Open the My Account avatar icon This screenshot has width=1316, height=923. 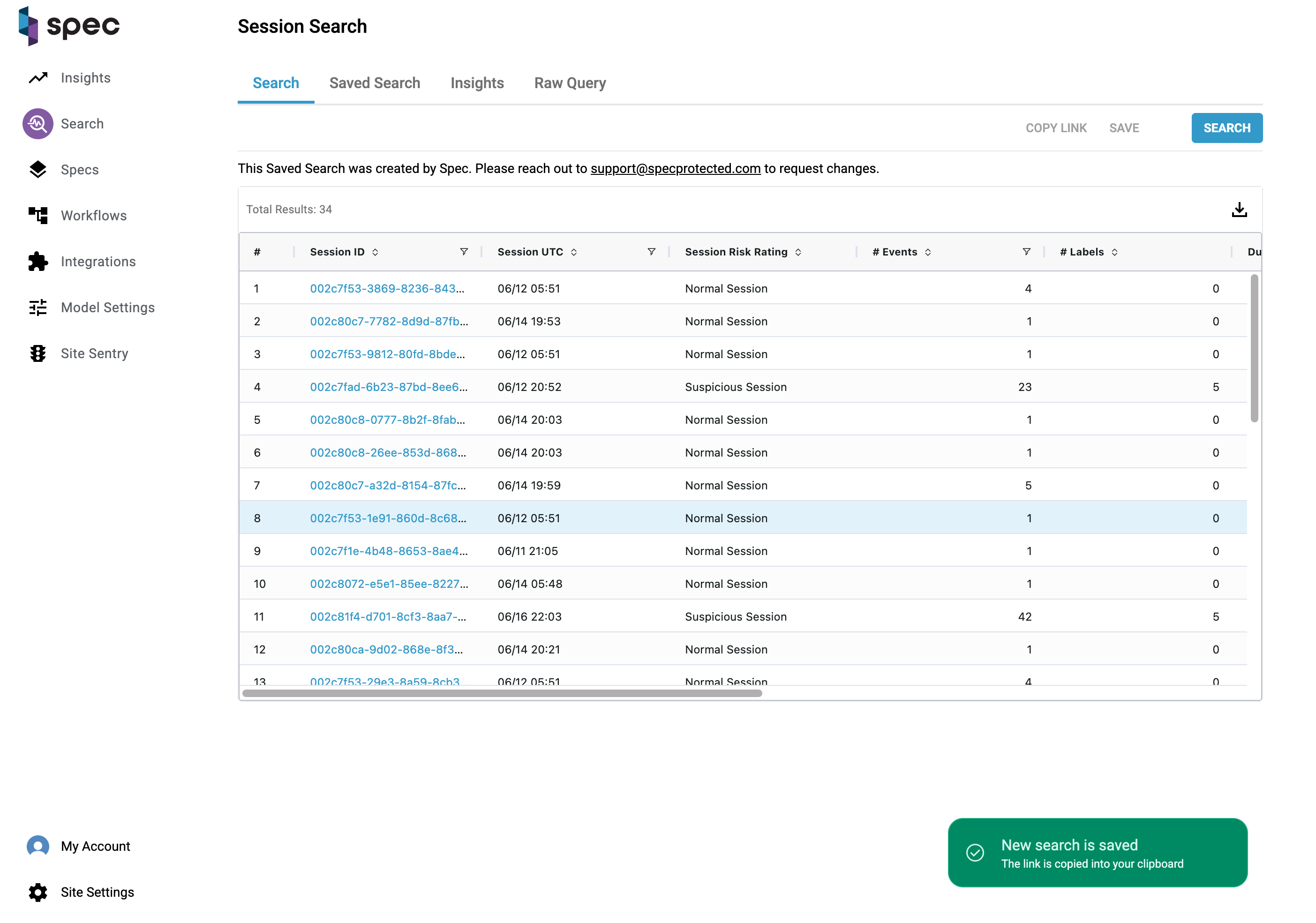coord(38,846)
